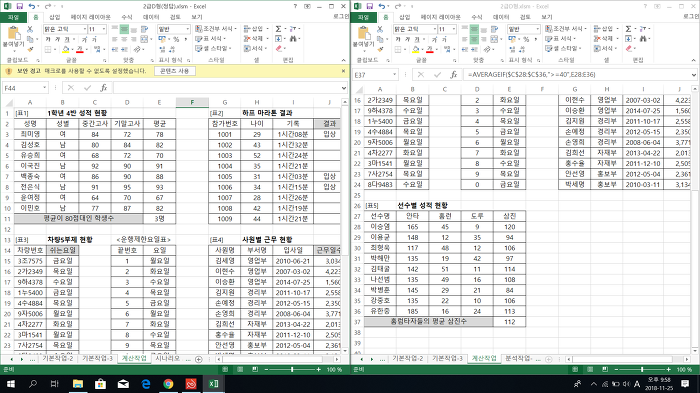Open Paste (붙여넣기) in the left Excel window

13,38
